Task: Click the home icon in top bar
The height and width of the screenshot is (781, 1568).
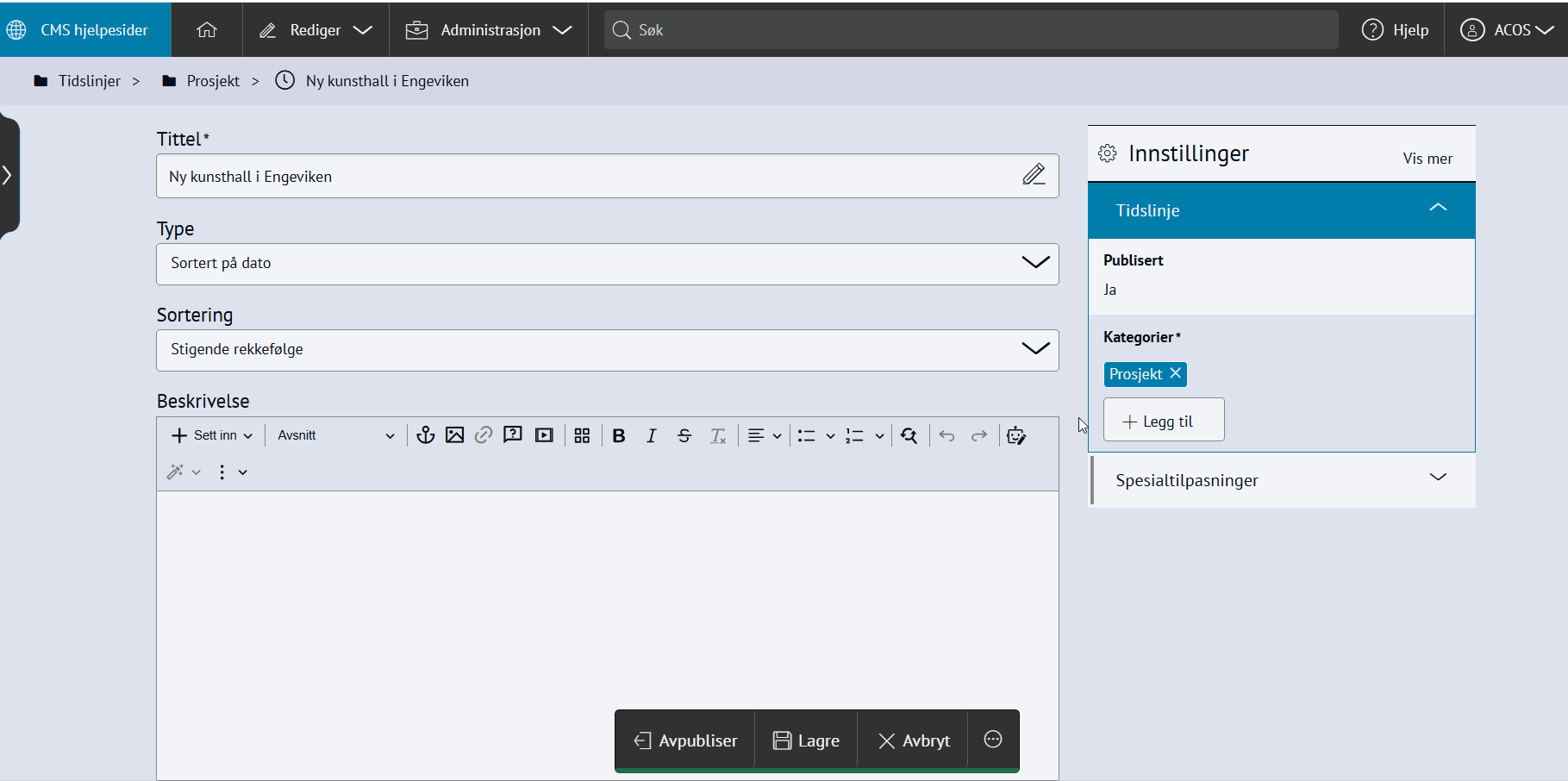Action: click(x=207, y=30)
